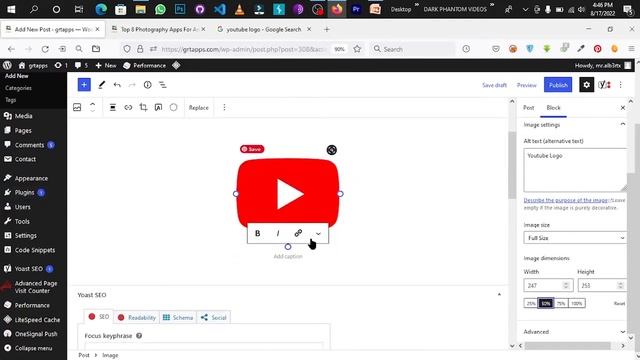Screen dimensions: 640x360
Task: Click block move up/down arrows
Action: tap(93, 107)
